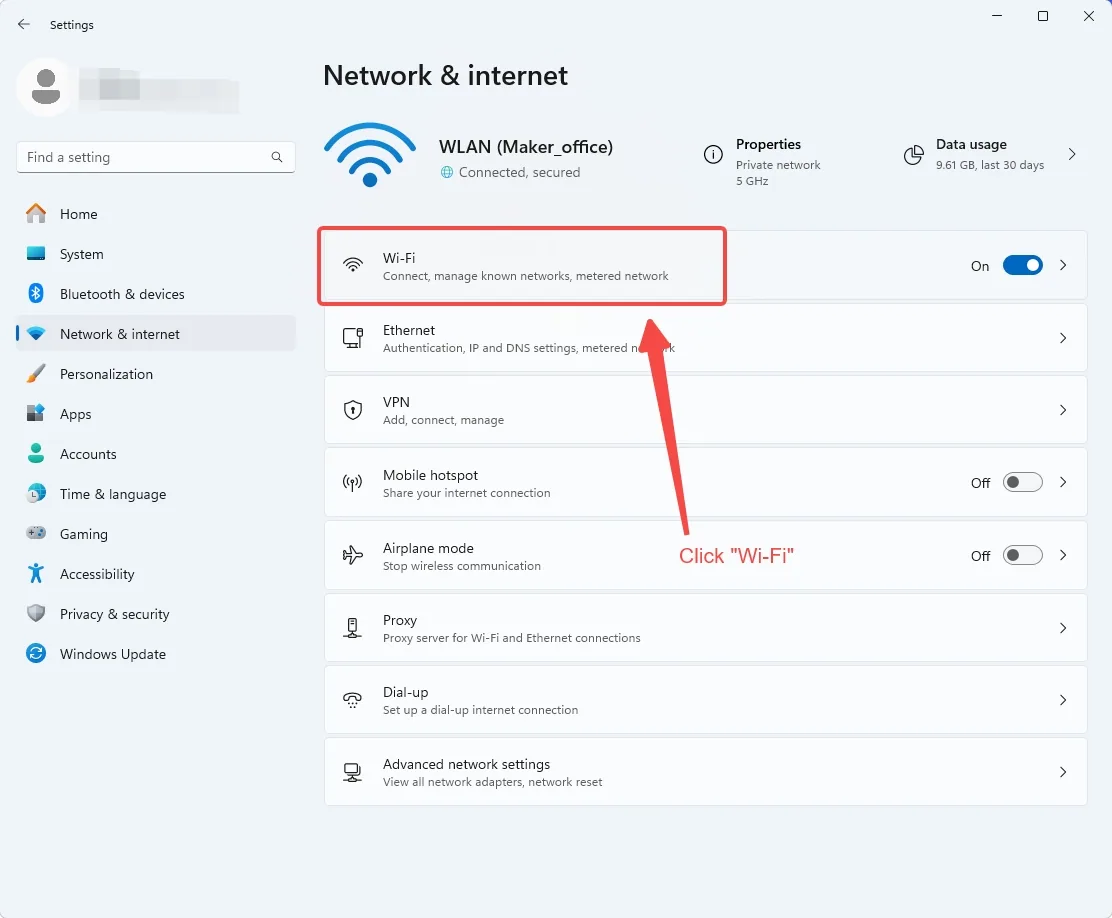Open Data usage details
Viewport: 1112px width, 918px height.
[990, 154]
